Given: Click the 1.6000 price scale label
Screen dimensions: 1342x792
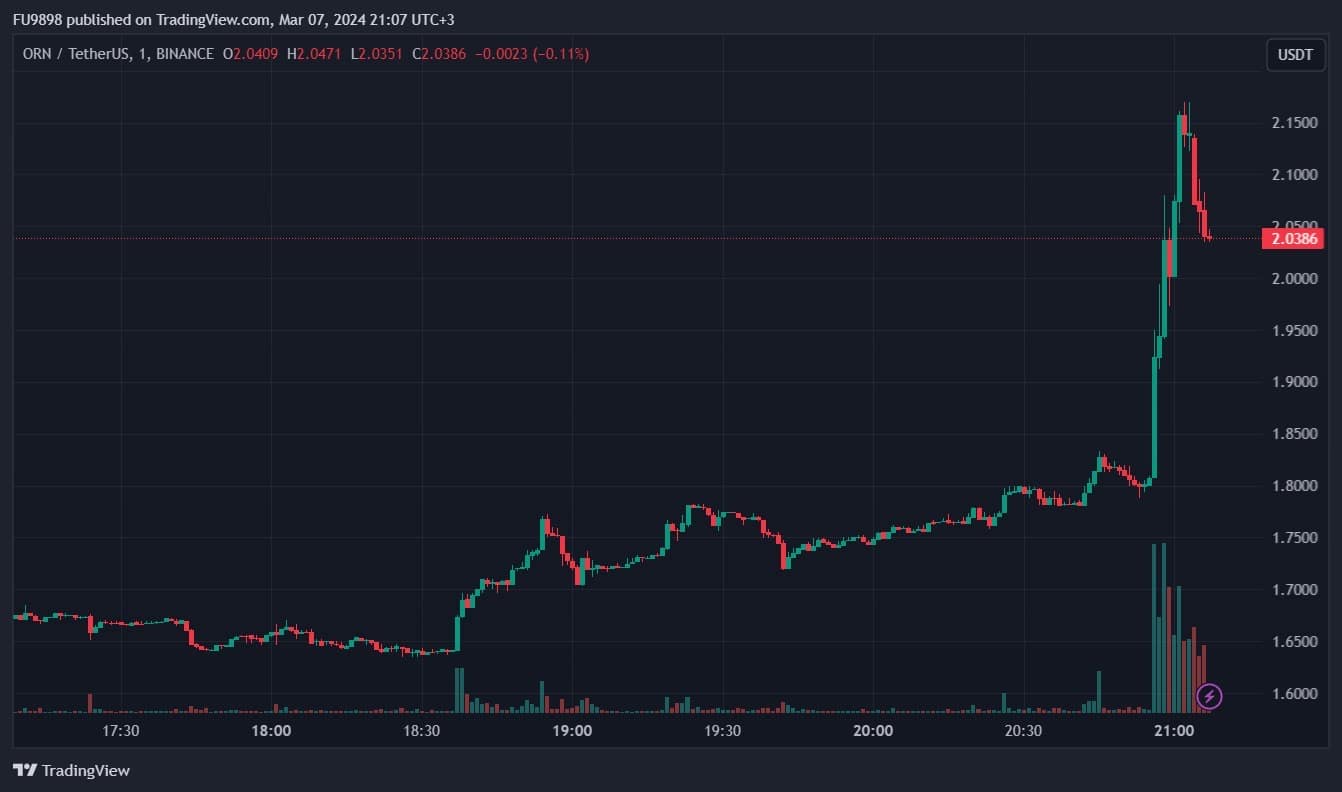Looking at the screenshot, I should click(x=1295, y=694).
